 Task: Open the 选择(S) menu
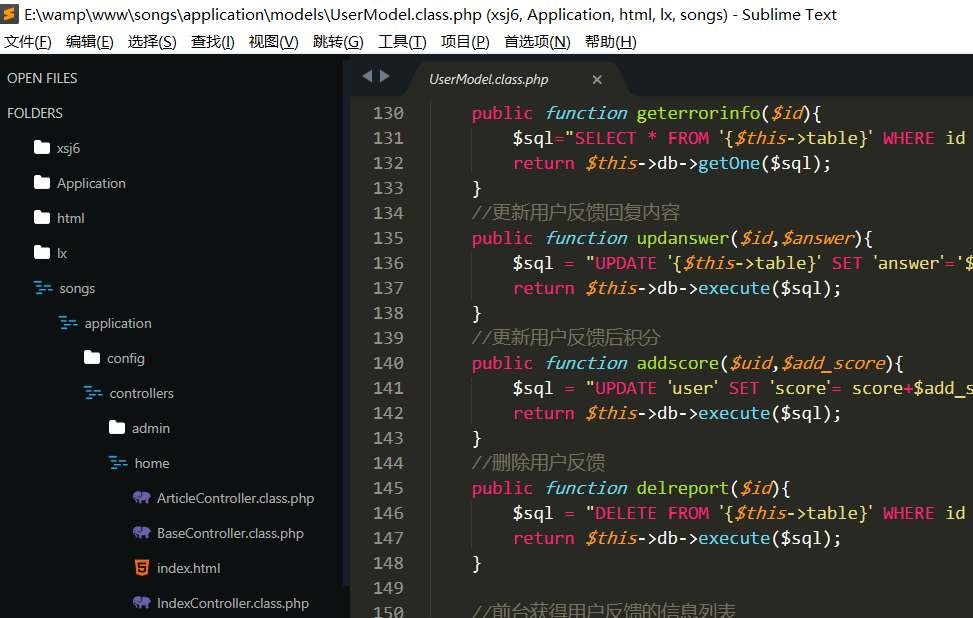[152, 42]
